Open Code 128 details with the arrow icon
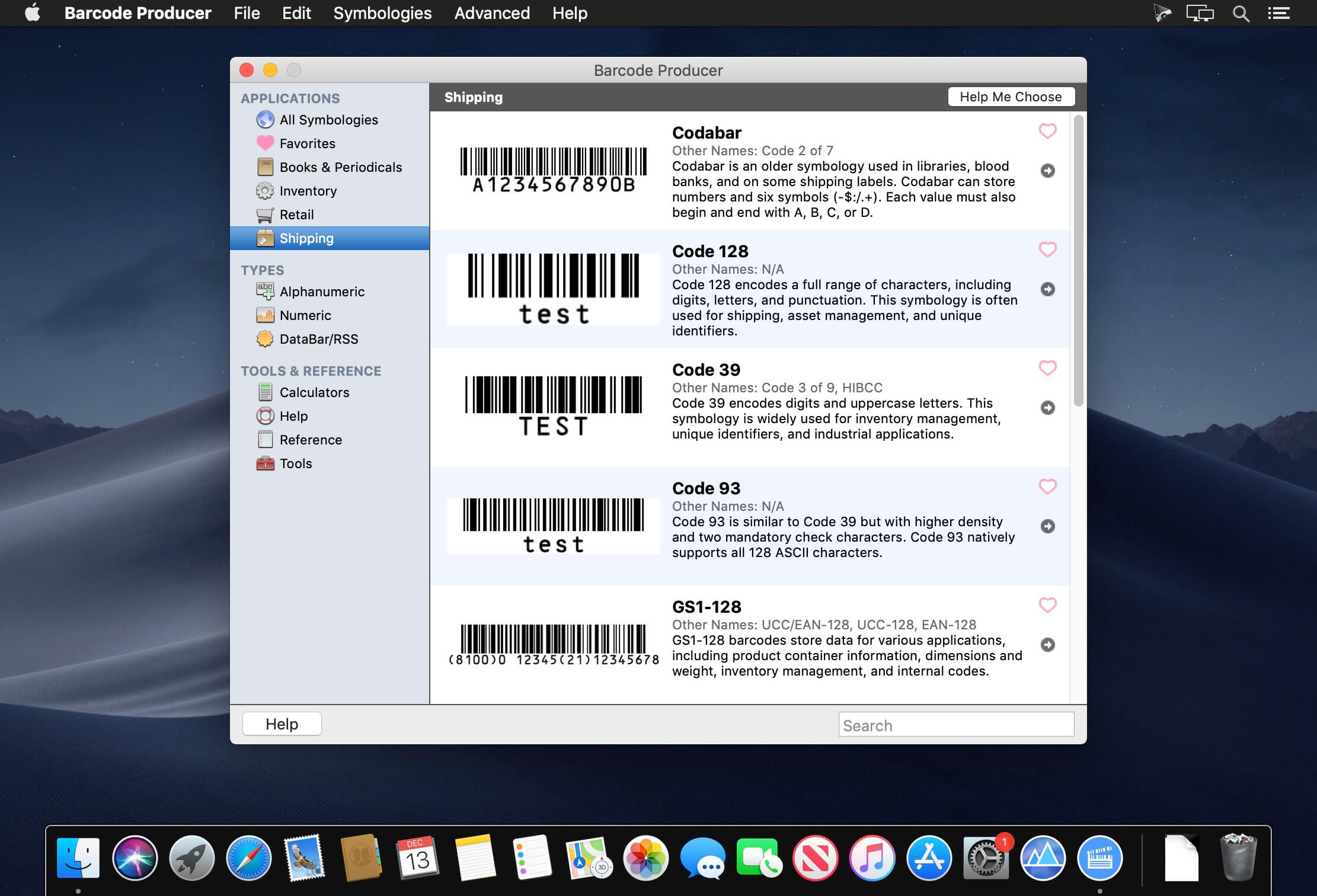Viewport: 1317px width, 896px height. coord(1048,289)
